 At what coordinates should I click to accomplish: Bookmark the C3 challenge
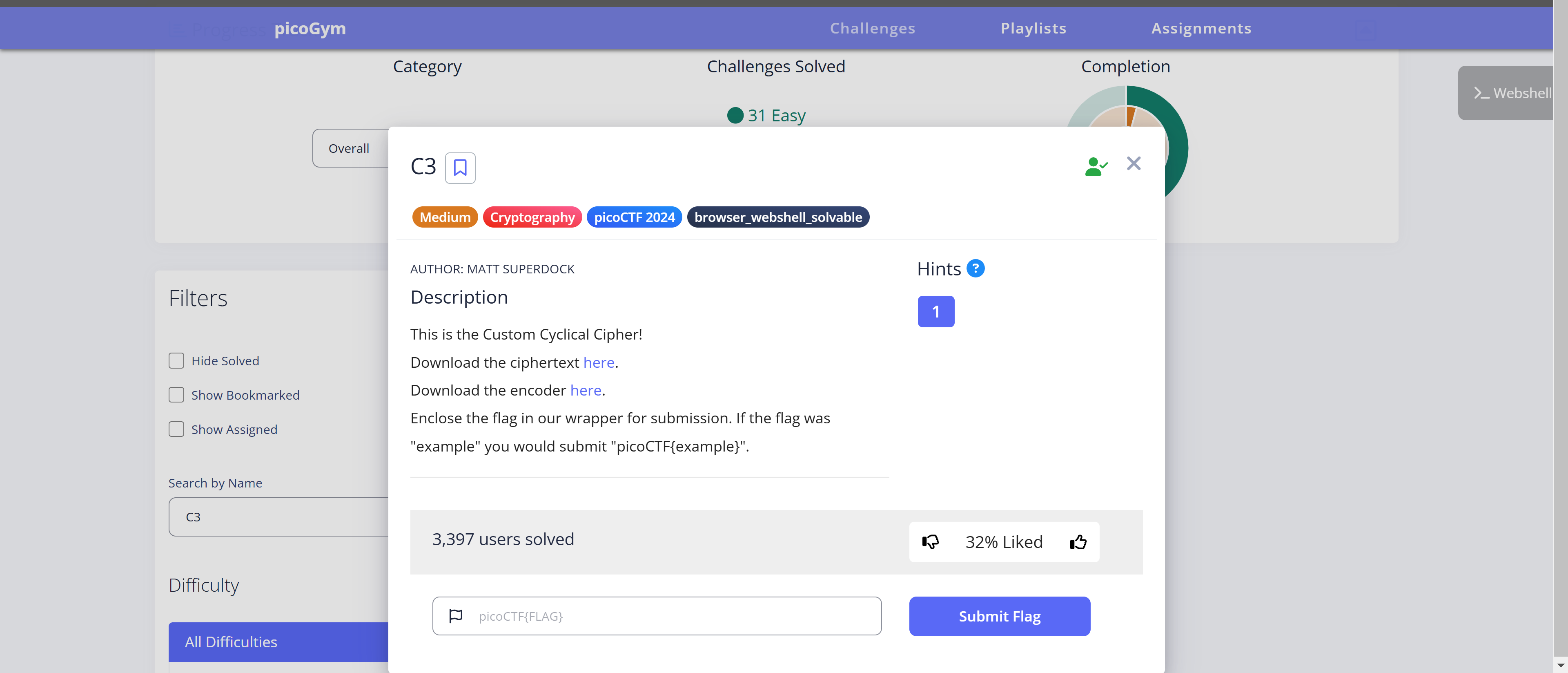[x=460, y=168]
